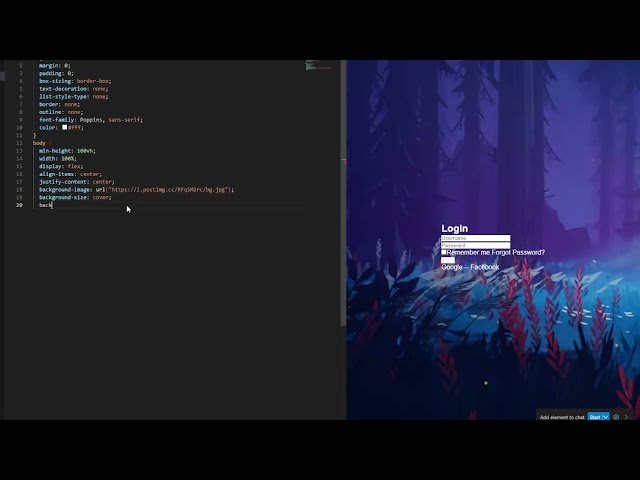Start adding an element to chat

point(595,417)
